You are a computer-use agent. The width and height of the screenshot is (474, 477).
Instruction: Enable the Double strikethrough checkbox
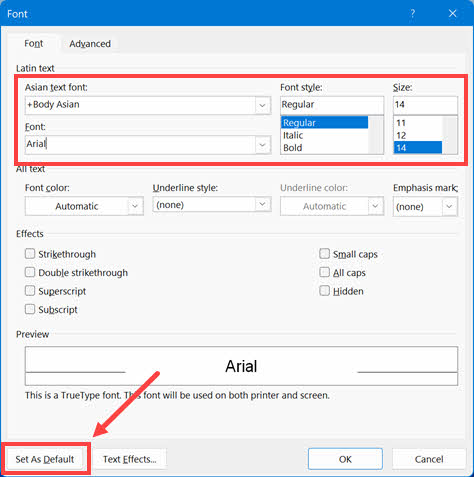tap(30, 272)
